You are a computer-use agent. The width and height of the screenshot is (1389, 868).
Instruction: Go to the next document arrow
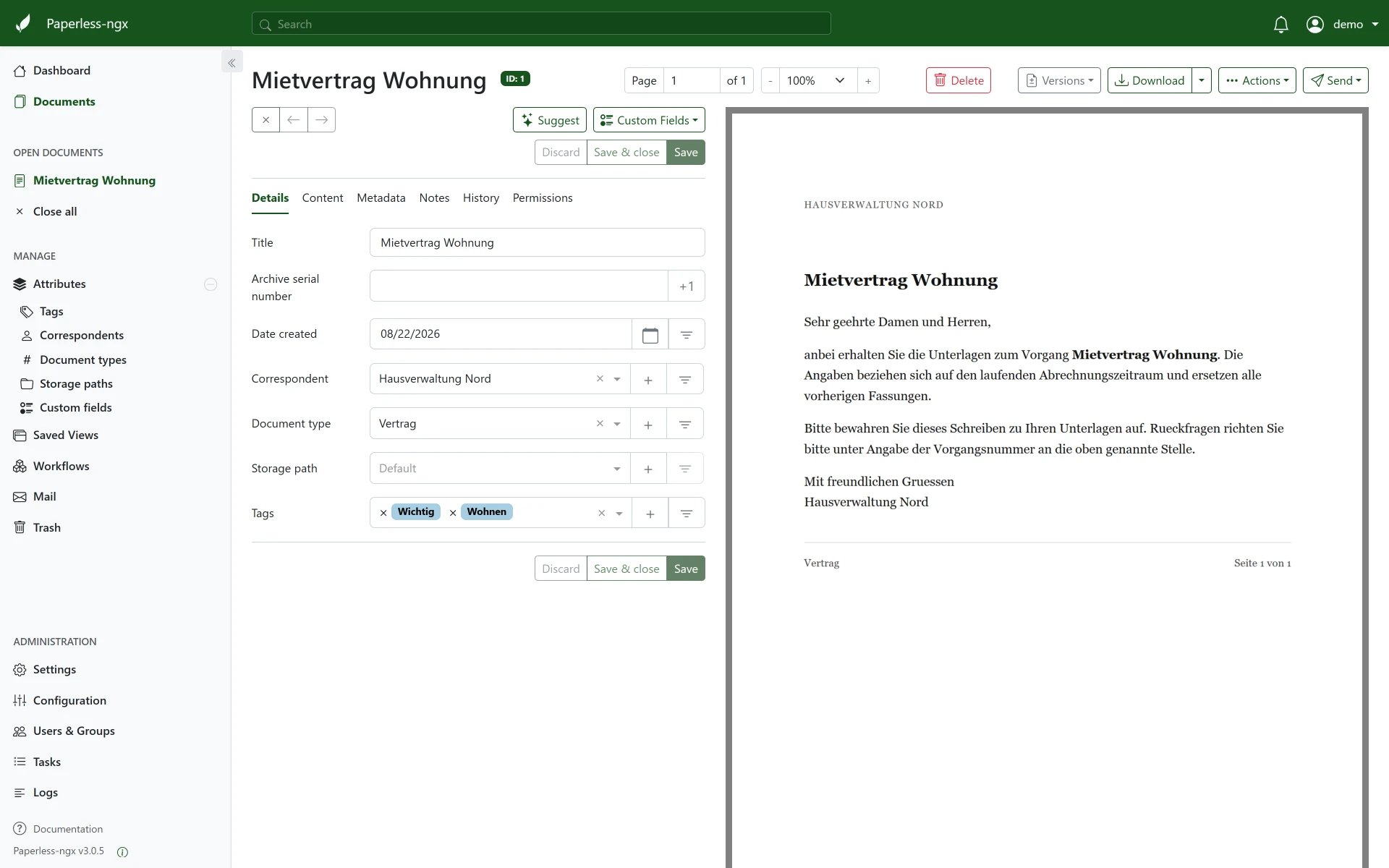pos(321,120)
